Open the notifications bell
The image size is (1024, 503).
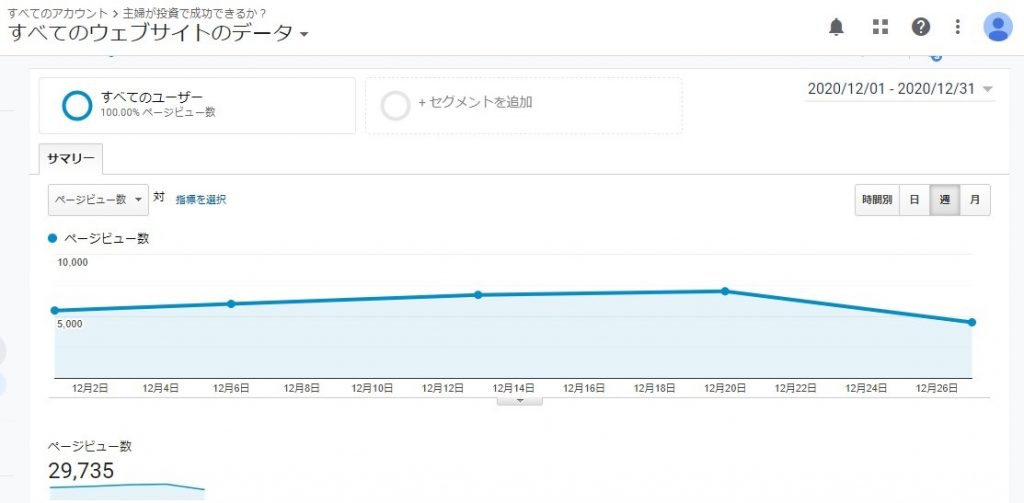point(837,27)
